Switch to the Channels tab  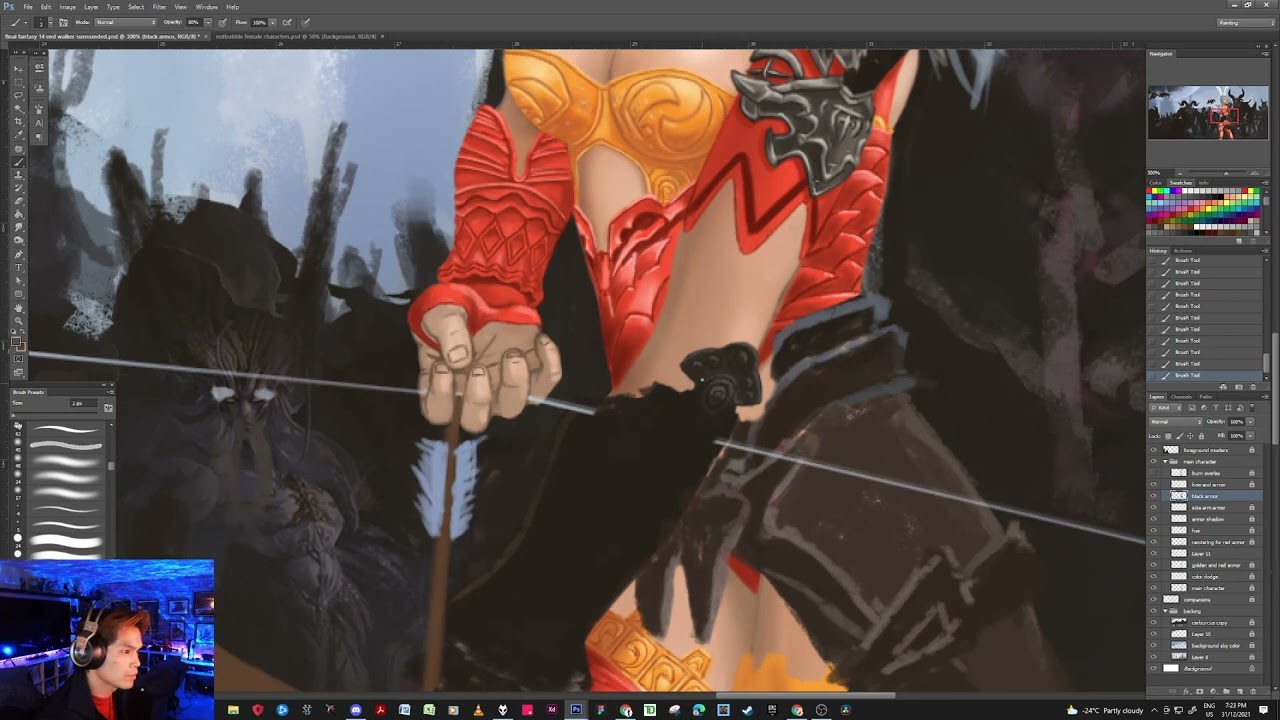[x=1181, y=397]
